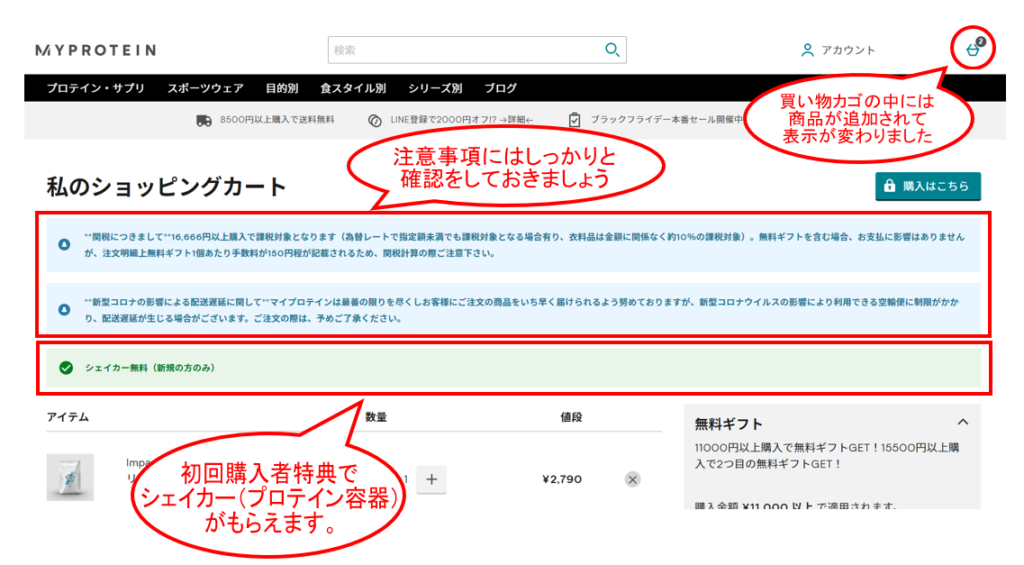Screen dimensions: 1024x565
Task: Open the shopping basket icon
Action: point(973,48)
